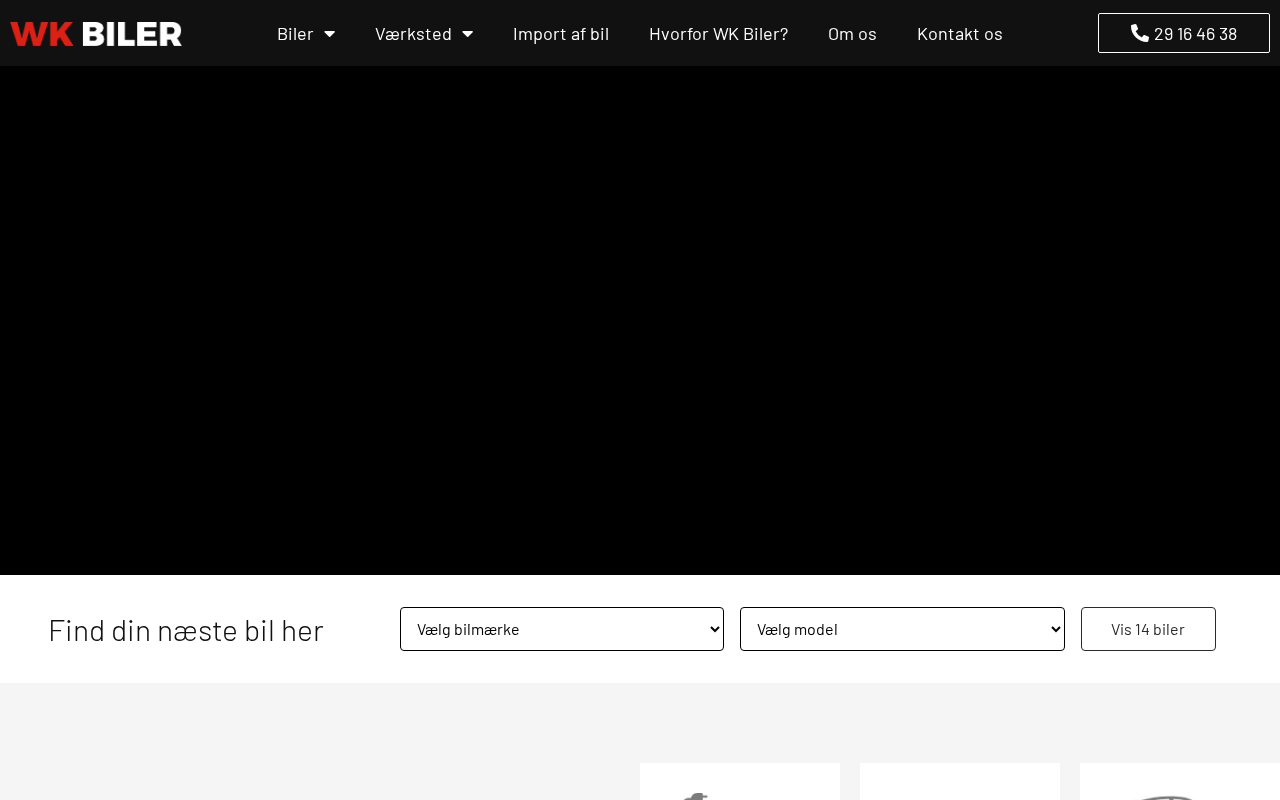Image resolution: width=1280 pixels, height=800 pixels.
Task: Go to Import af bil page
Action: [561, 34]
